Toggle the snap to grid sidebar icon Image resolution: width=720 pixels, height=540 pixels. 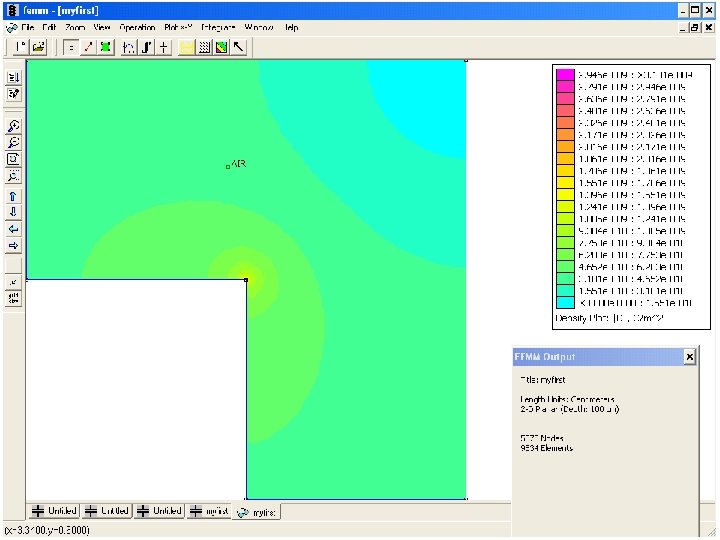[x=14, y=282]
